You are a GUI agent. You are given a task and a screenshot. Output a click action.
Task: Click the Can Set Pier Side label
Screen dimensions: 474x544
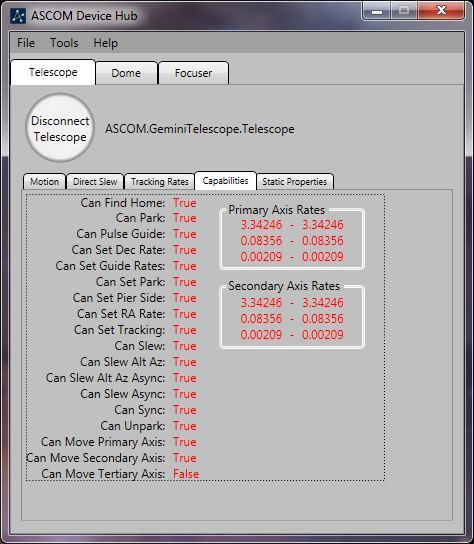(x=119, y=298)
